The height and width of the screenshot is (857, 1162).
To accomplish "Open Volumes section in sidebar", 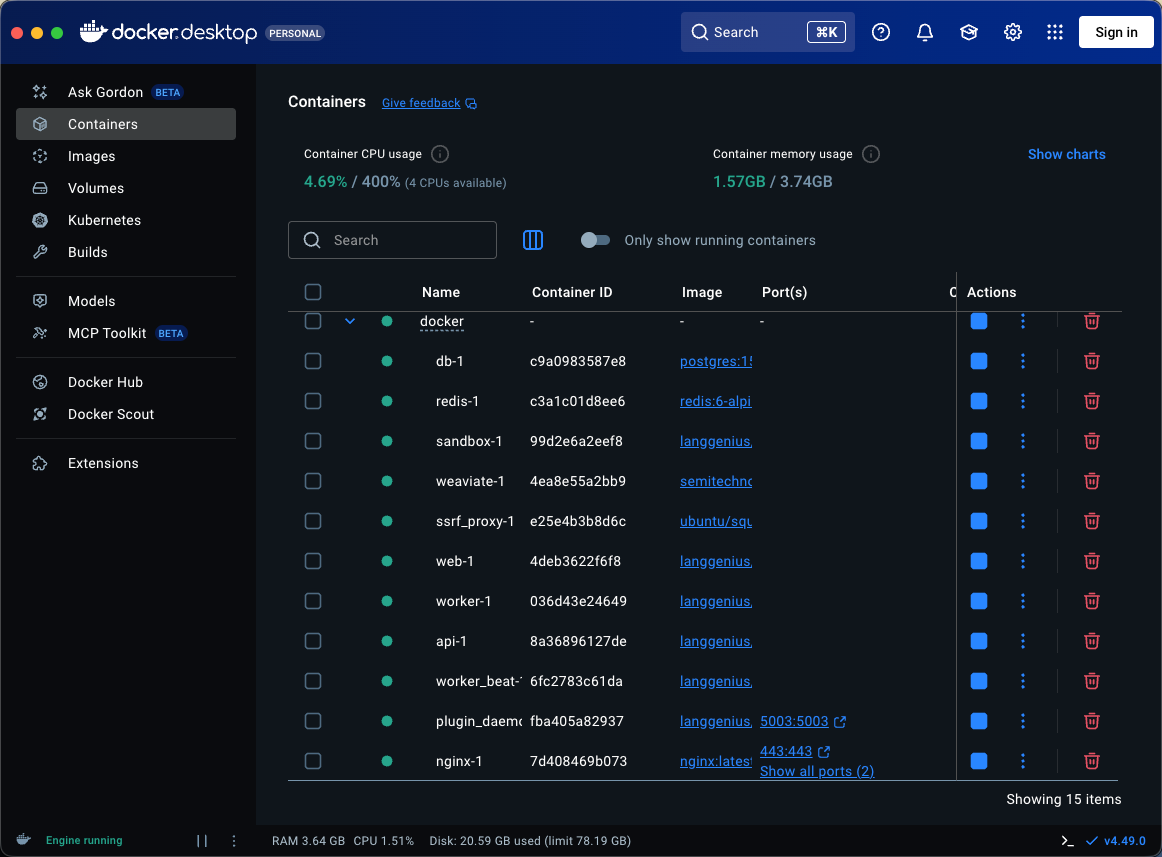I will click(95, 188).
